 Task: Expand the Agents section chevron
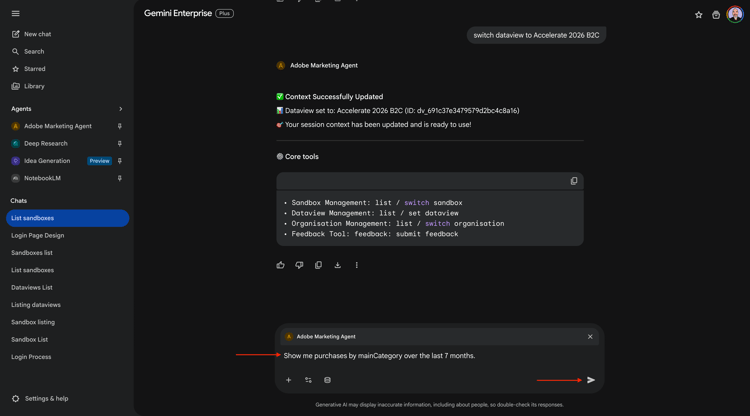coord(121,109)
